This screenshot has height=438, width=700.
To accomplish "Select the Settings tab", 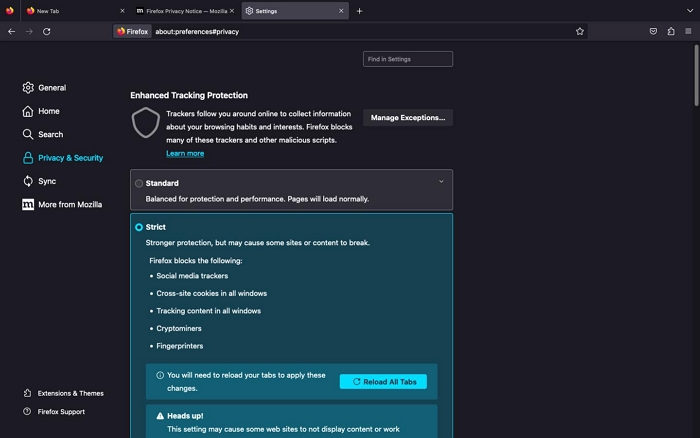I will 295,11.
